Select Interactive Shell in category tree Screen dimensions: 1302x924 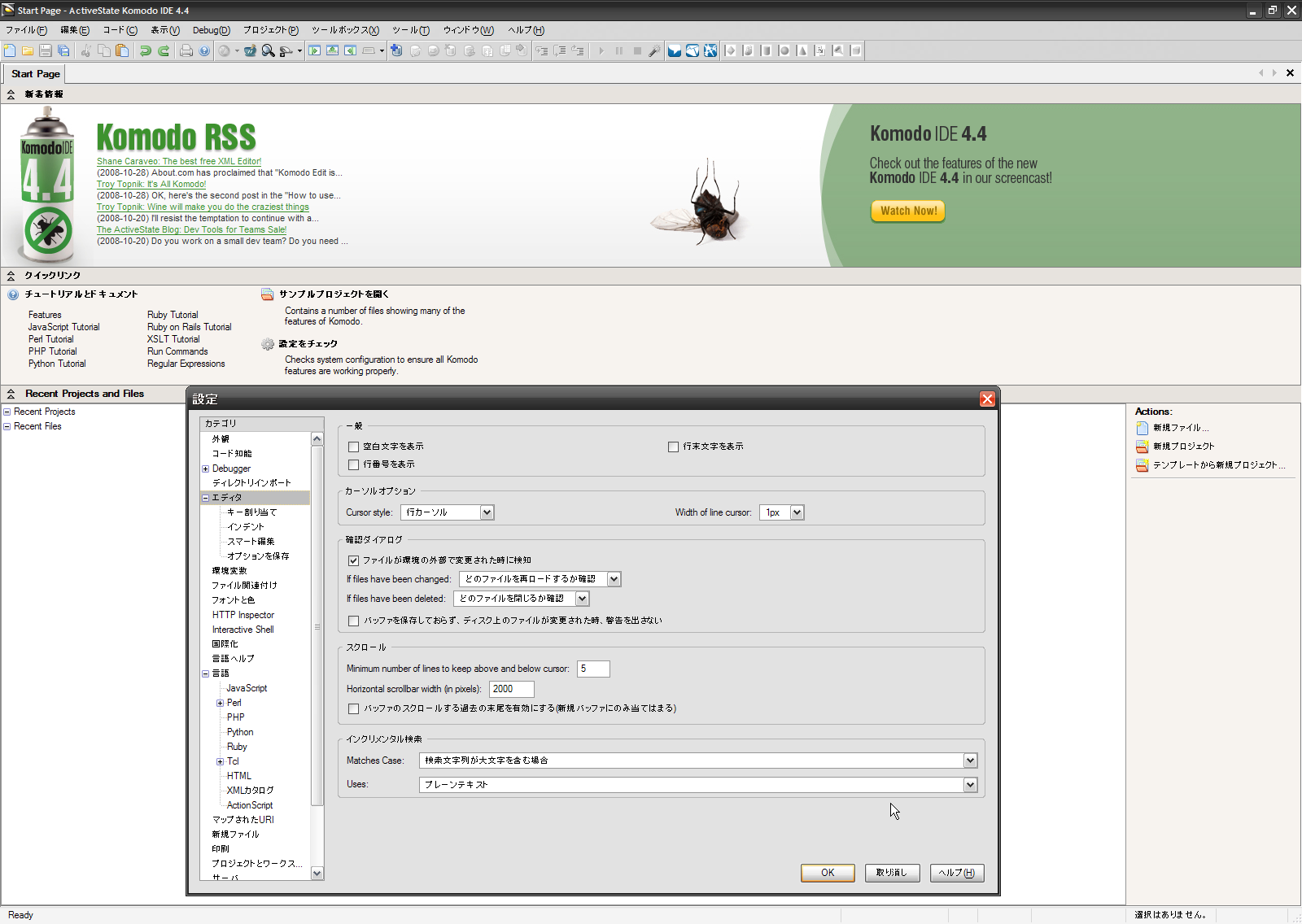coord(243,630)
